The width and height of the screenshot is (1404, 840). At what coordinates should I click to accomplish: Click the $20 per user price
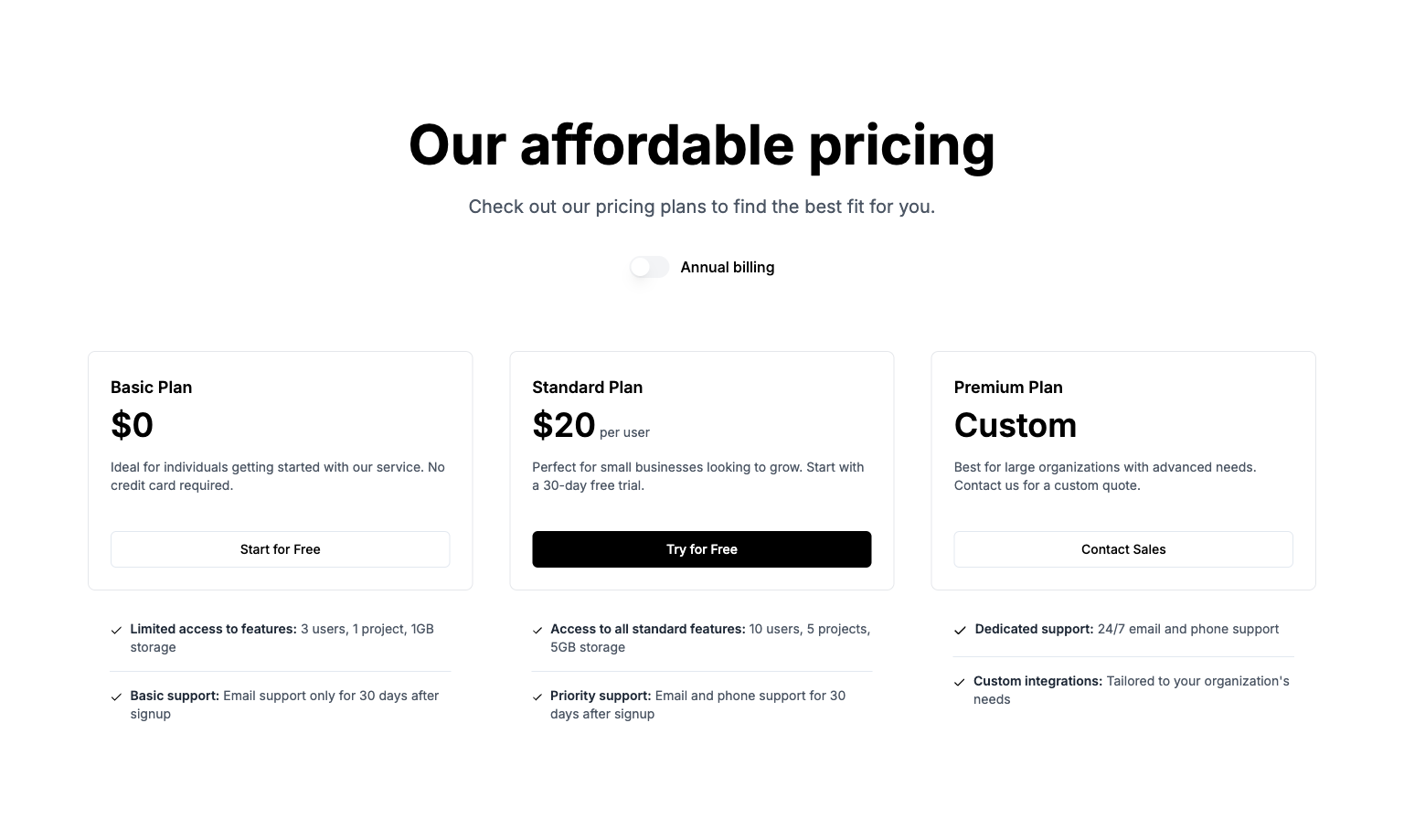click(590, 426)
